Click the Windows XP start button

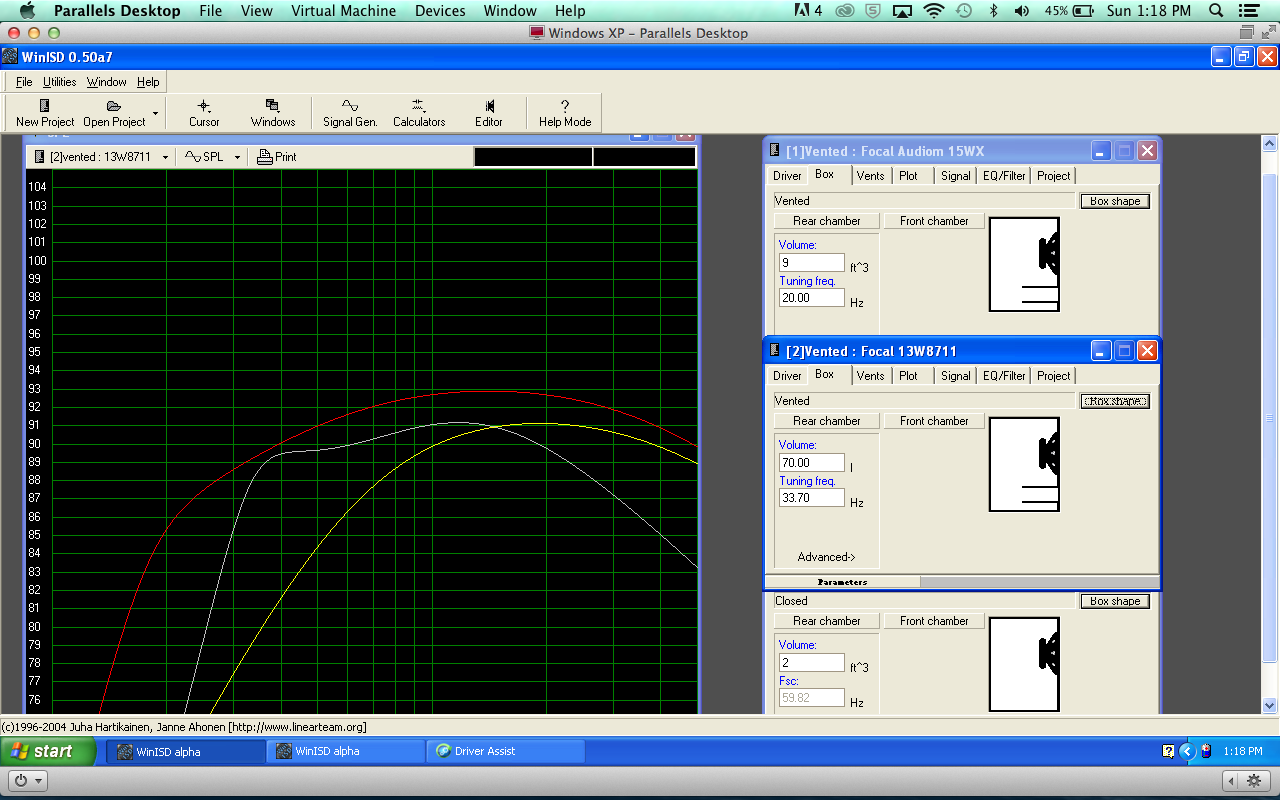click(x=48, y=751)
